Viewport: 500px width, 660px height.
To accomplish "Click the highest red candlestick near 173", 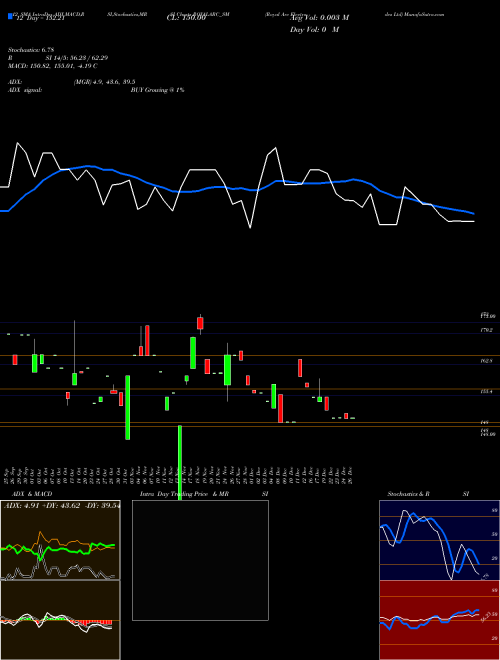I will point(200,323).
